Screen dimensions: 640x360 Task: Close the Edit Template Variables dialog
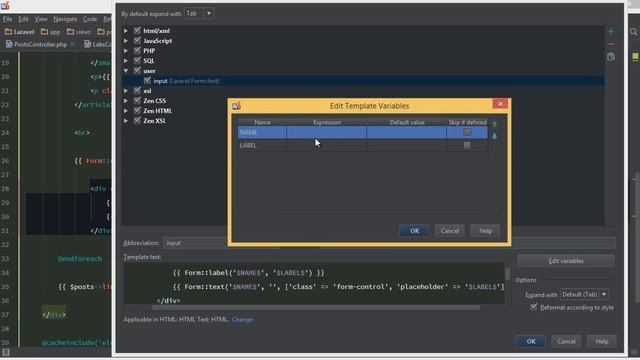tap(500, 104)
